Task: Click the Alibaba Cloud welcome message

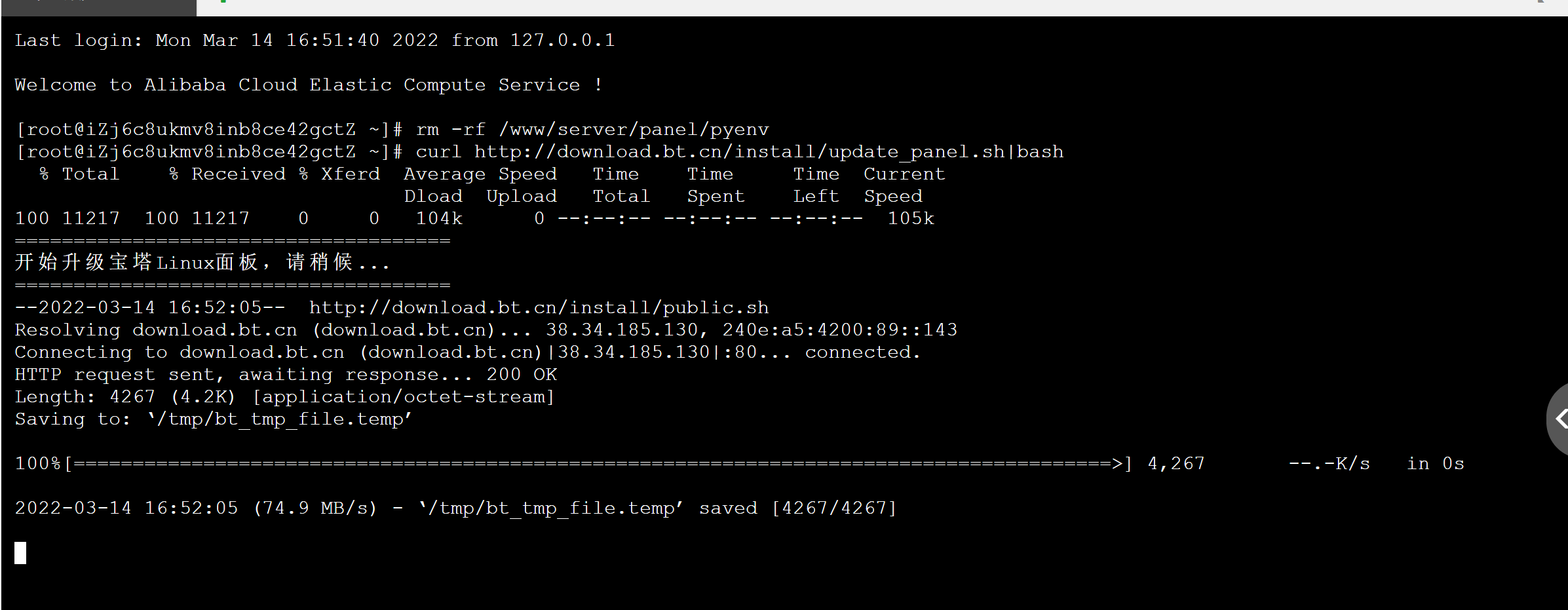Action: [x=309, y=85]
